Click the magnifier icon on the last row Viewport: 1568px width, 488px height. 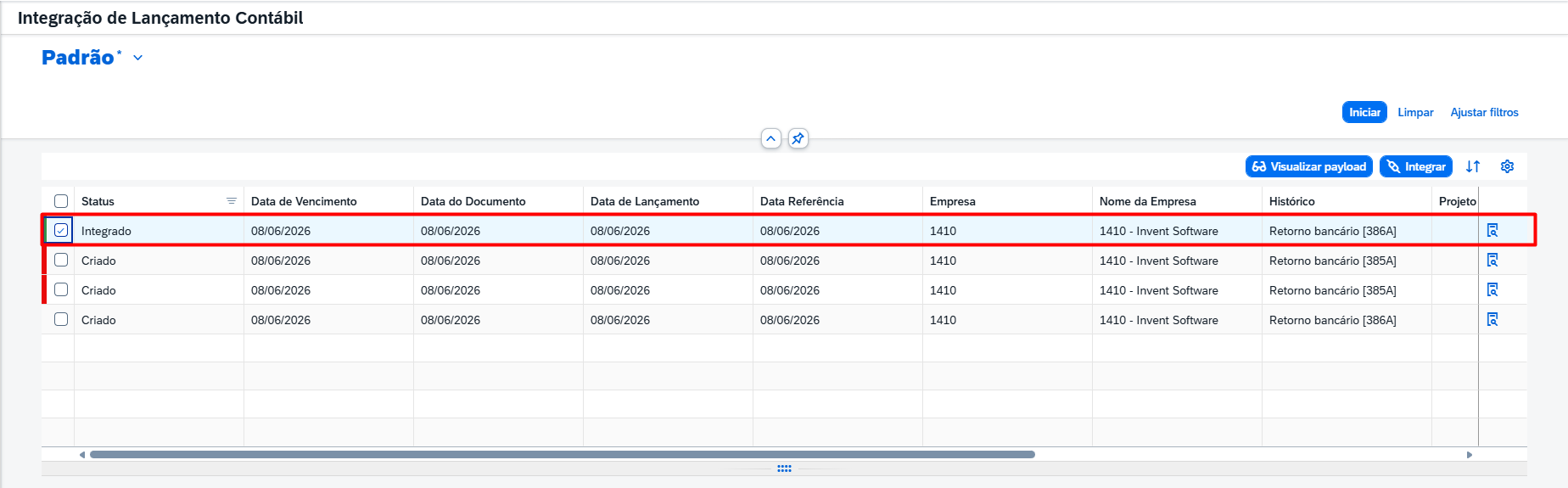pyautogui.click(x=1492, y=319)
